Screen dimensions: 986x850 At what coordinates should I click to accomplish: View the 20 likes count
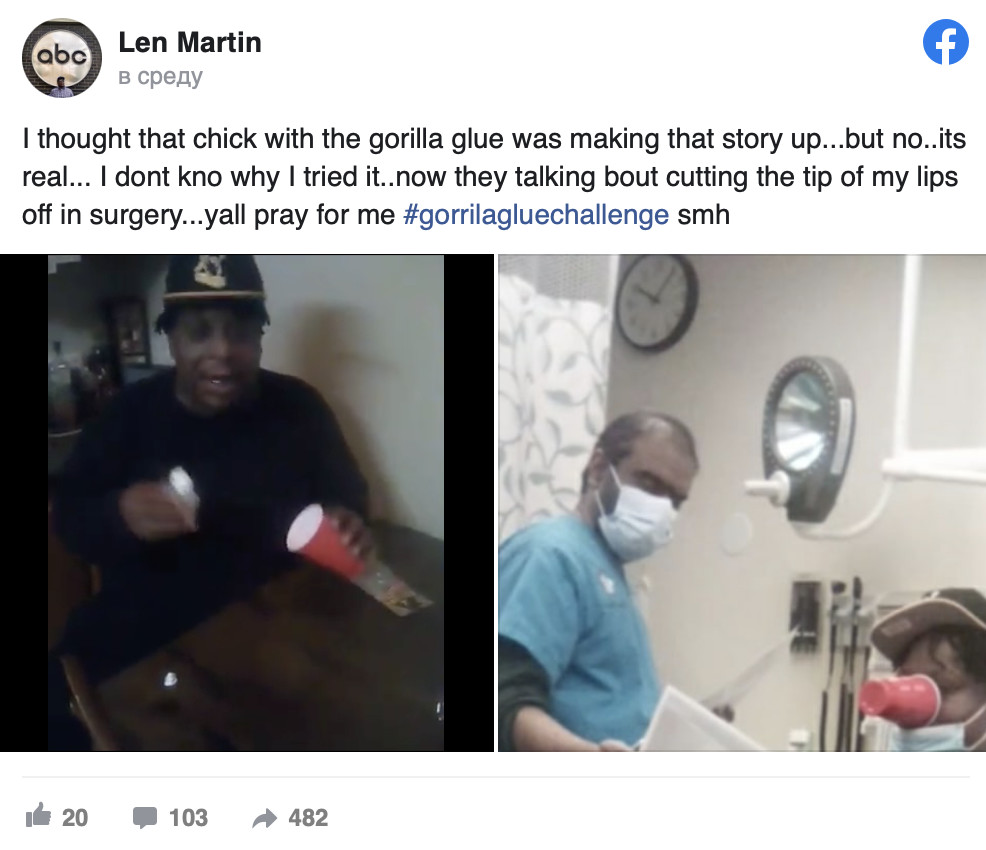tap(75, 817)
